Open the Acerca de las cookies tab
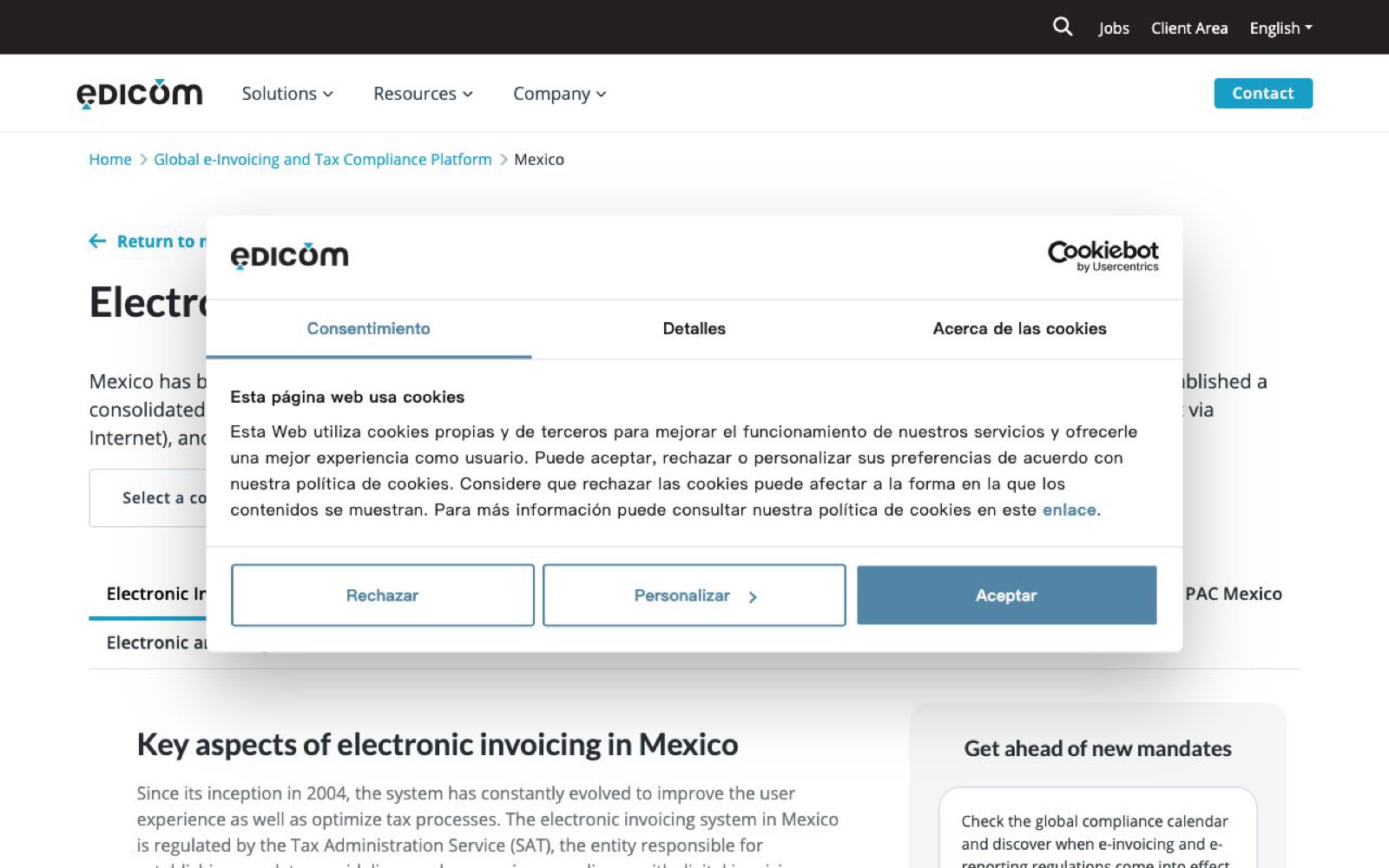 point(1019,329)
